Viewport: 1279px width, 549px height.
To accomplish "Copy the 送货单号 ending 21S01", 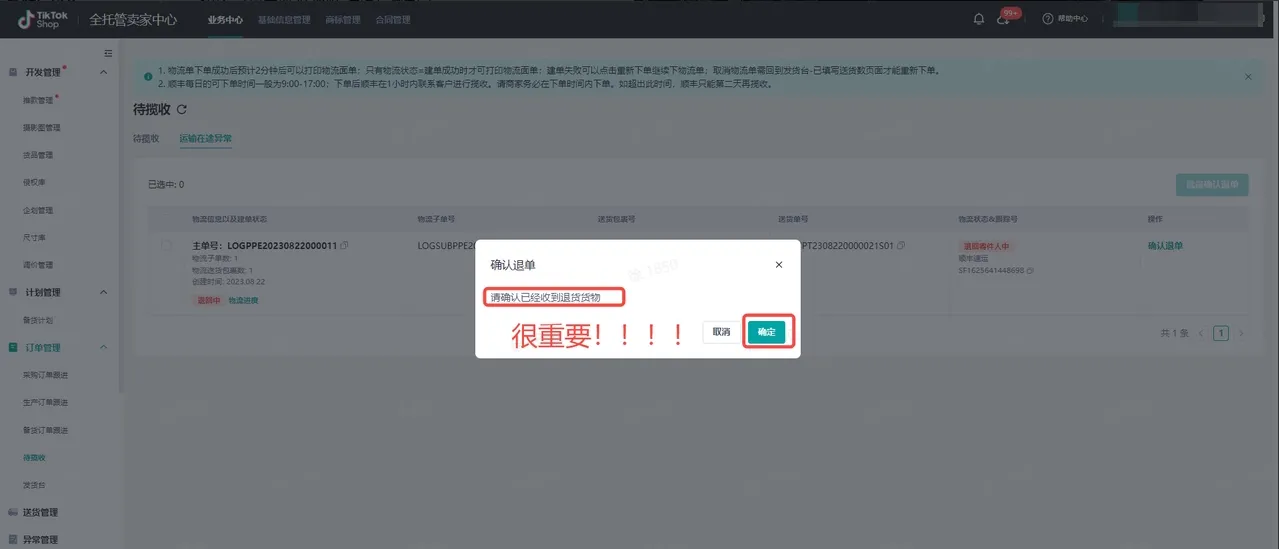I will [x=901, y=245].
